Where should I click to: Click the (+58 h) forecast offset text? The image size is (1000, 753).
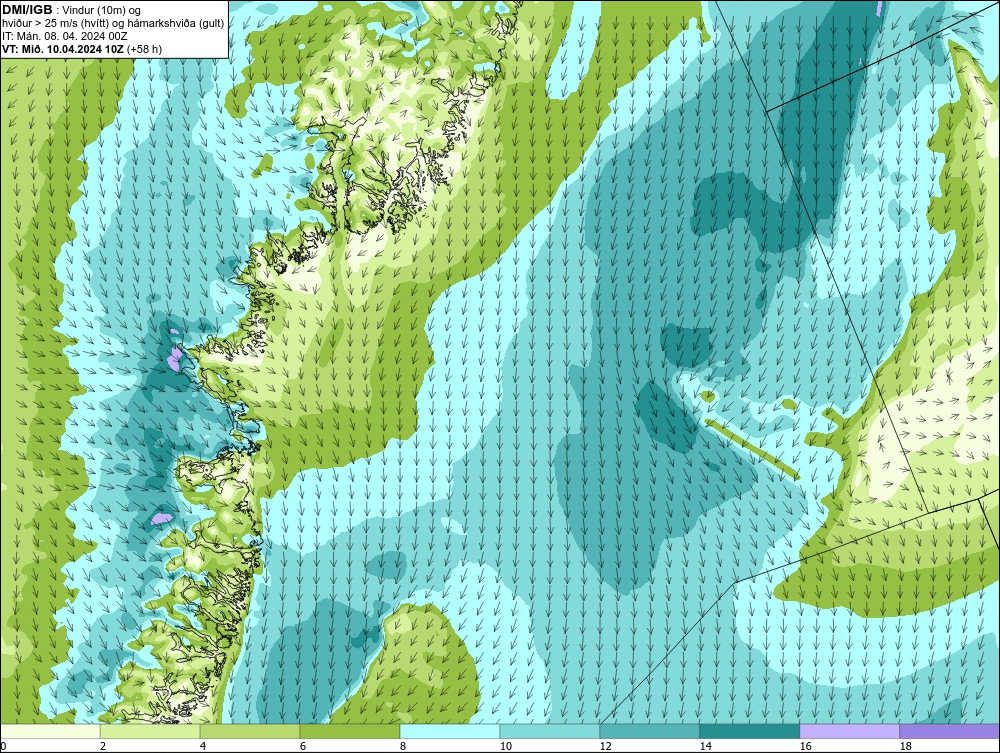[145, 49]
